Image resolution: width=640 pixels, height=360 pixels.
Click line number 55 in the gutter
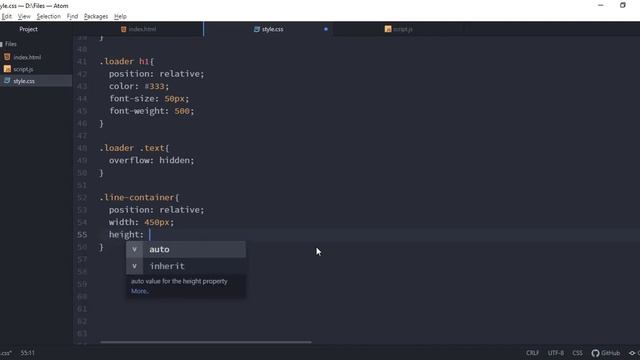pos(82,234)
